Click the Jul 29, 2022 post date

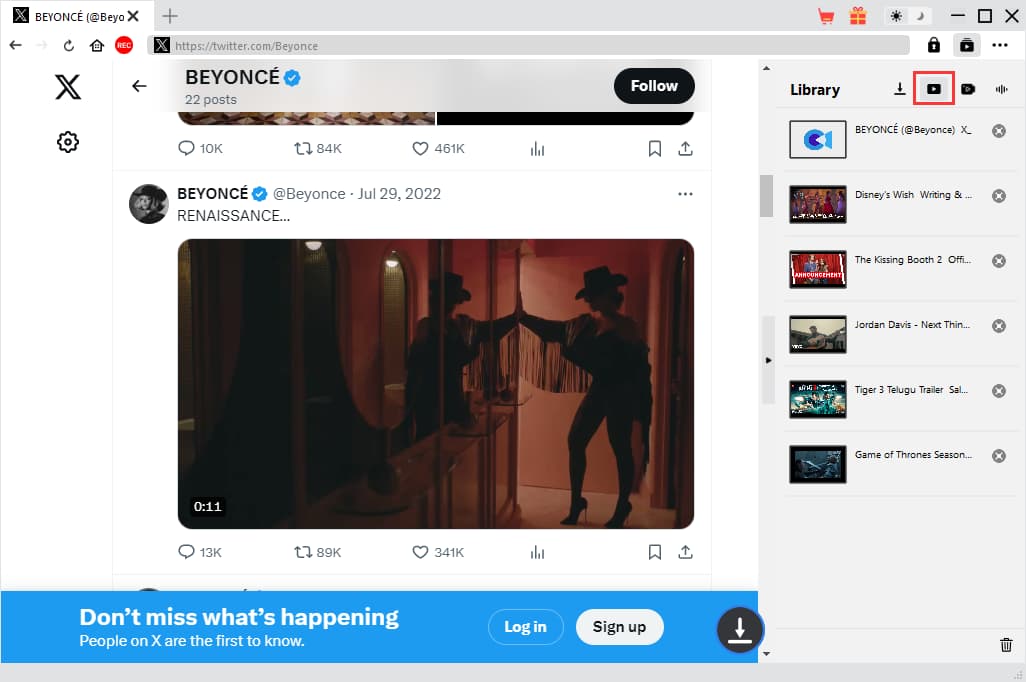coord(399,194)
